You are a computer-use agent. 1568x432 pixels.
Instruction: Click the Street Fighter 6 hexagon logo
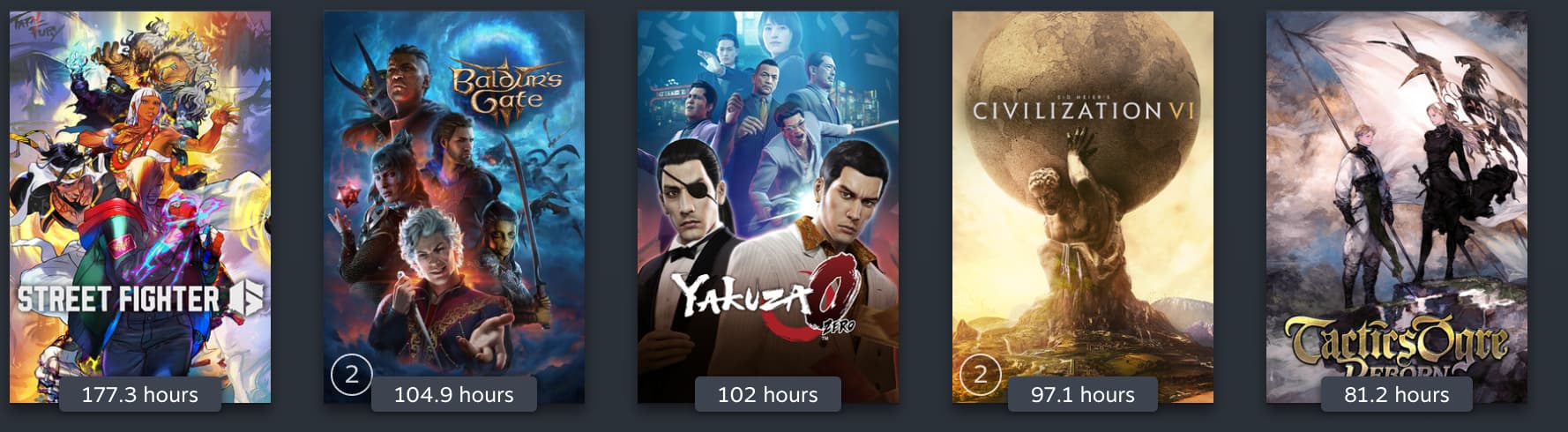tap(246, 299)
